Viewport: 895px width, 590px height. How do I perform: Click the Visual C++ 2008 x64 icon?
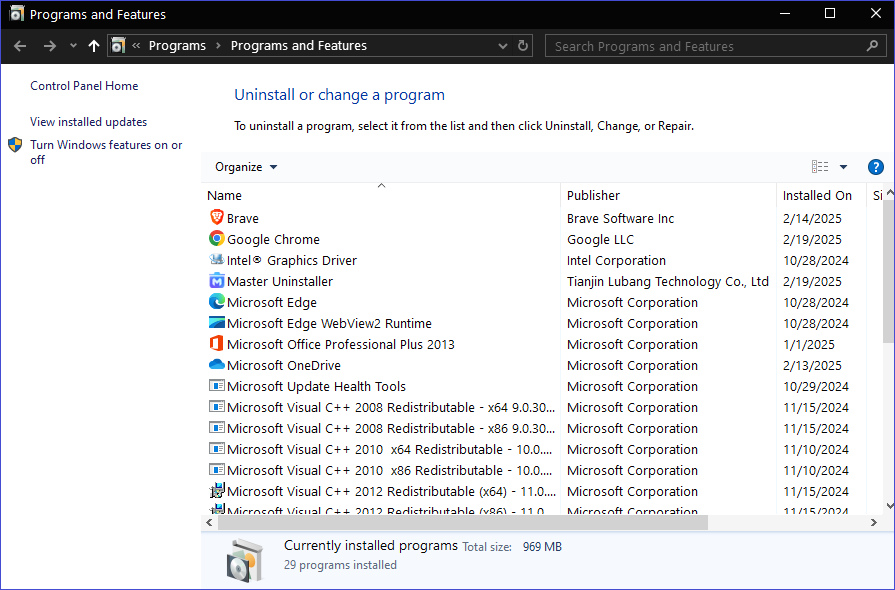click(x=216, y=407)
